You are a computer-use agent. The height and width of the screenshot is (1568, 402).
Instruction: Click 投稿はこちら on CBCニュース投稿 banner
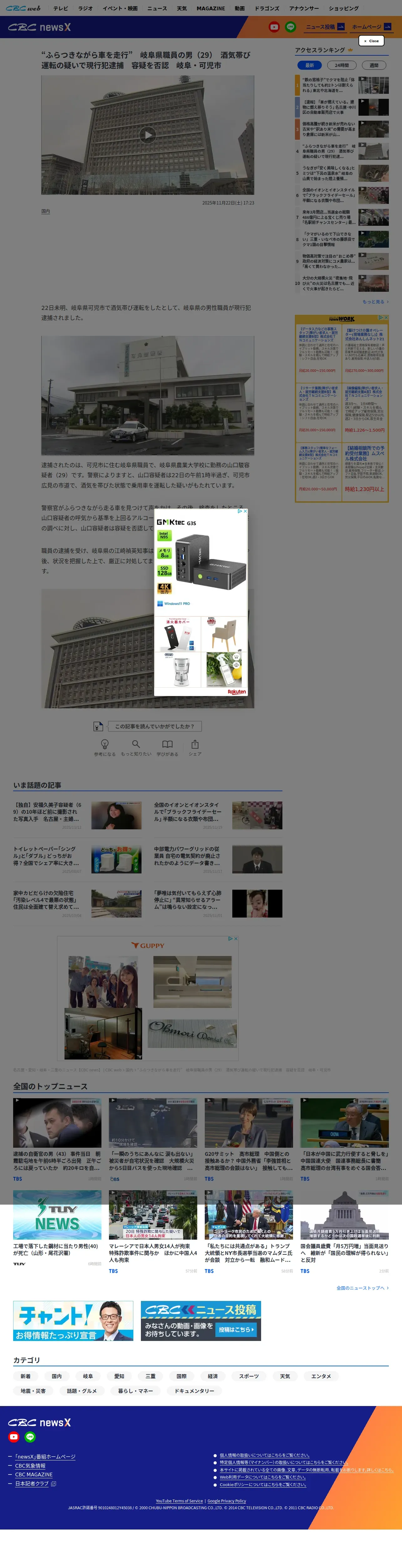pos(236,1329)
